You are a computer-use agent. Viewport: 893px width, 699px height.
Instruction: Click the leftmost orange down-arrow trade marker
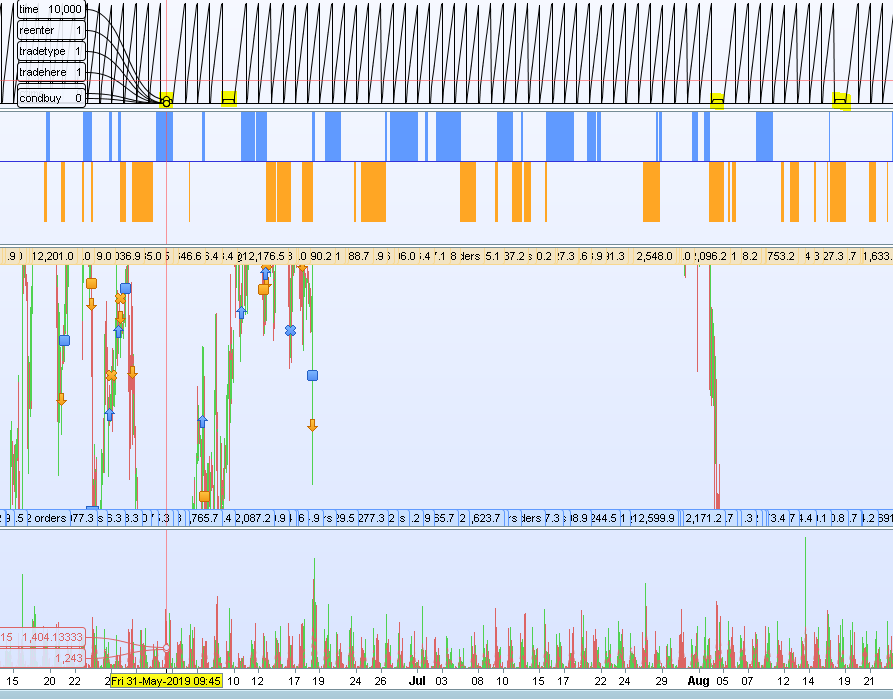[x=62, y=399]
